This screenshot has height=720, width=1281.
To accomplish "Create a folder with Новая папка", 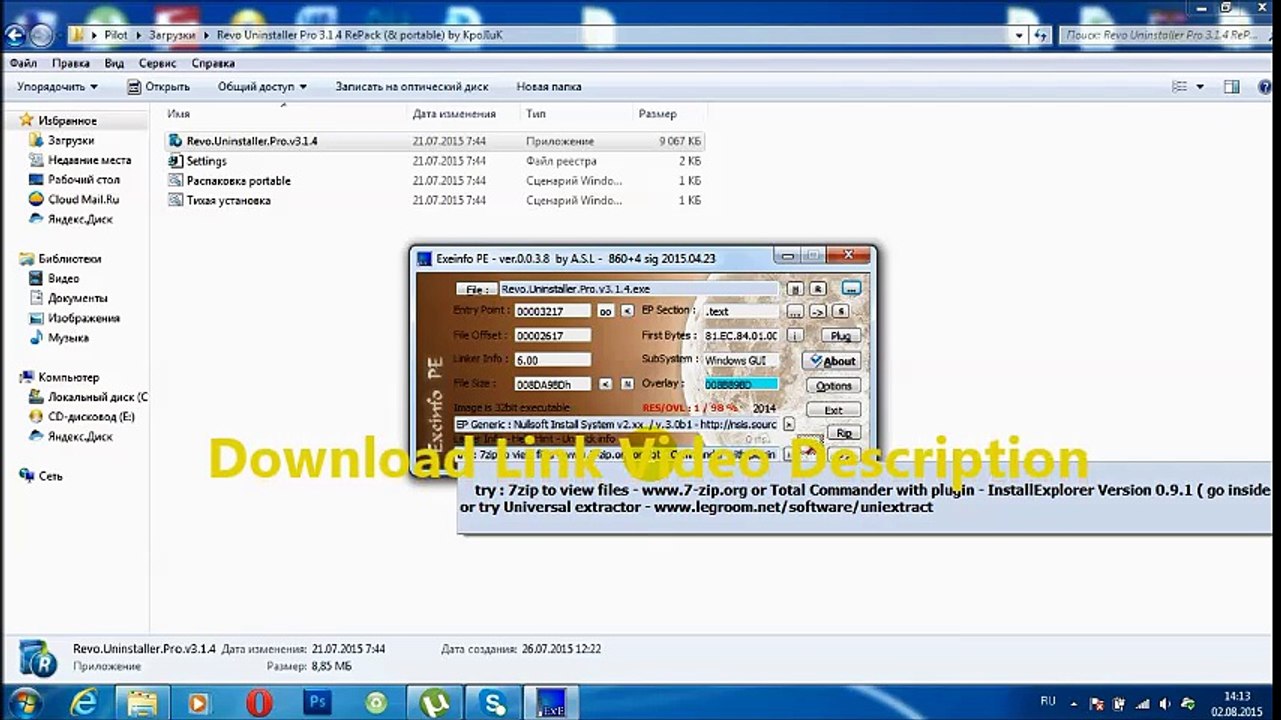I will pos(549,87).
